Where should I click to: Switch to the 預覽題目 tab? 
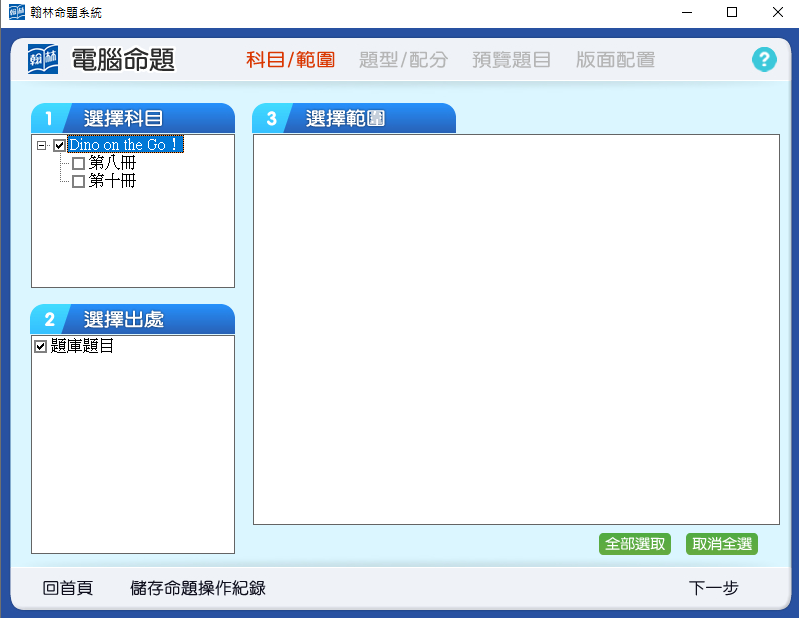[x=511, y=60]
